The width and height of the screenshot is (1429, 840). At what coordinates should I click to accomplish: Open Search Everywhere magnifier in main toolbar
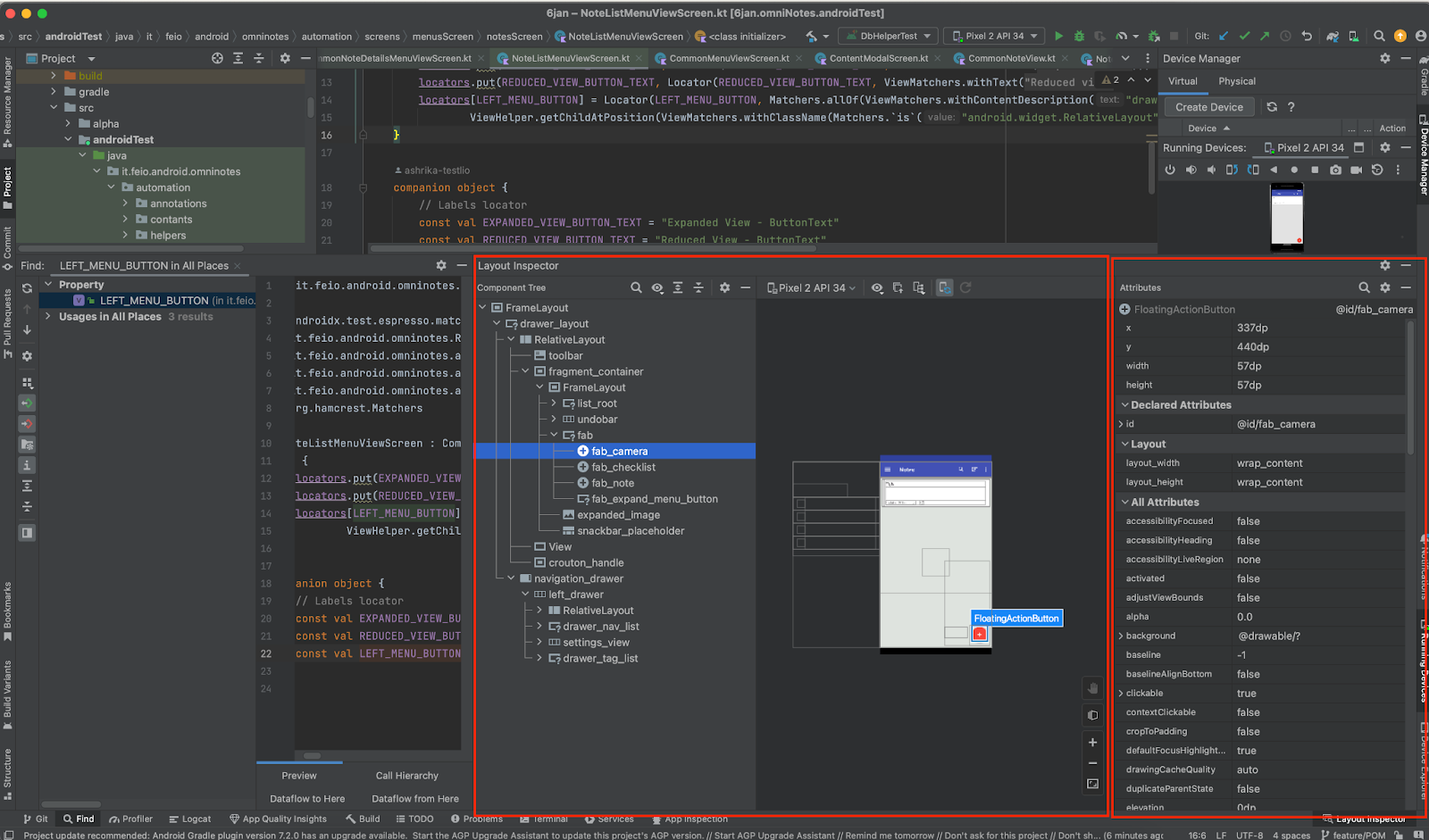[1379, 37]
